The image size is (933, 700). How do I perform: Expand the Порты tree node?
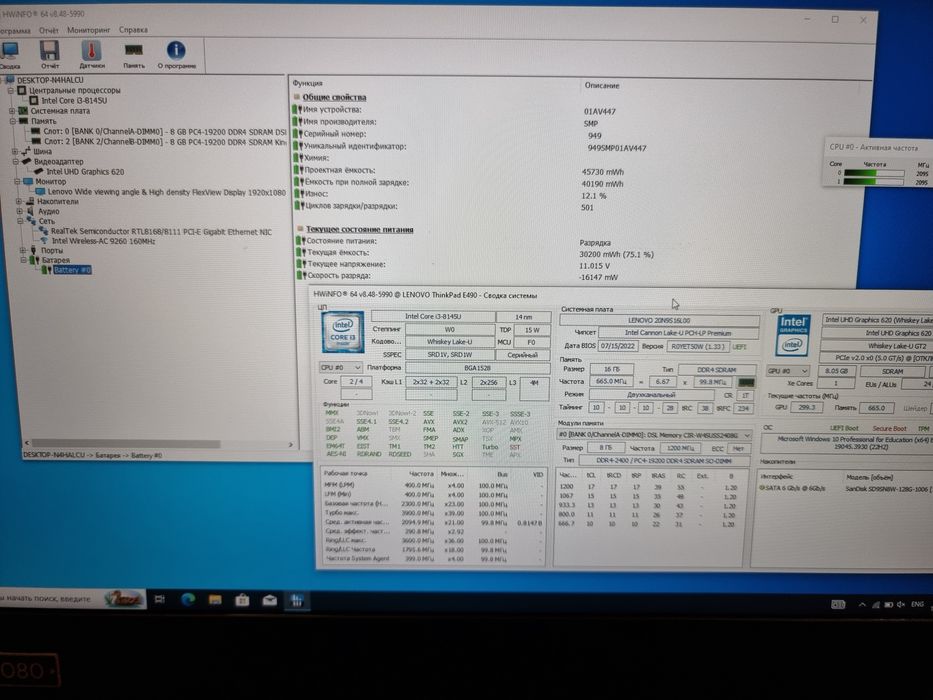point(23,251)
